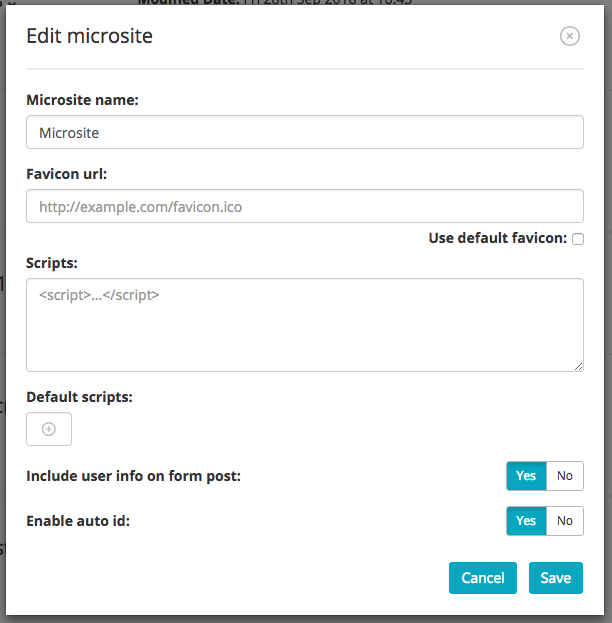
Task: Set Include user info to Yes
Action: [x=526, y=476]
